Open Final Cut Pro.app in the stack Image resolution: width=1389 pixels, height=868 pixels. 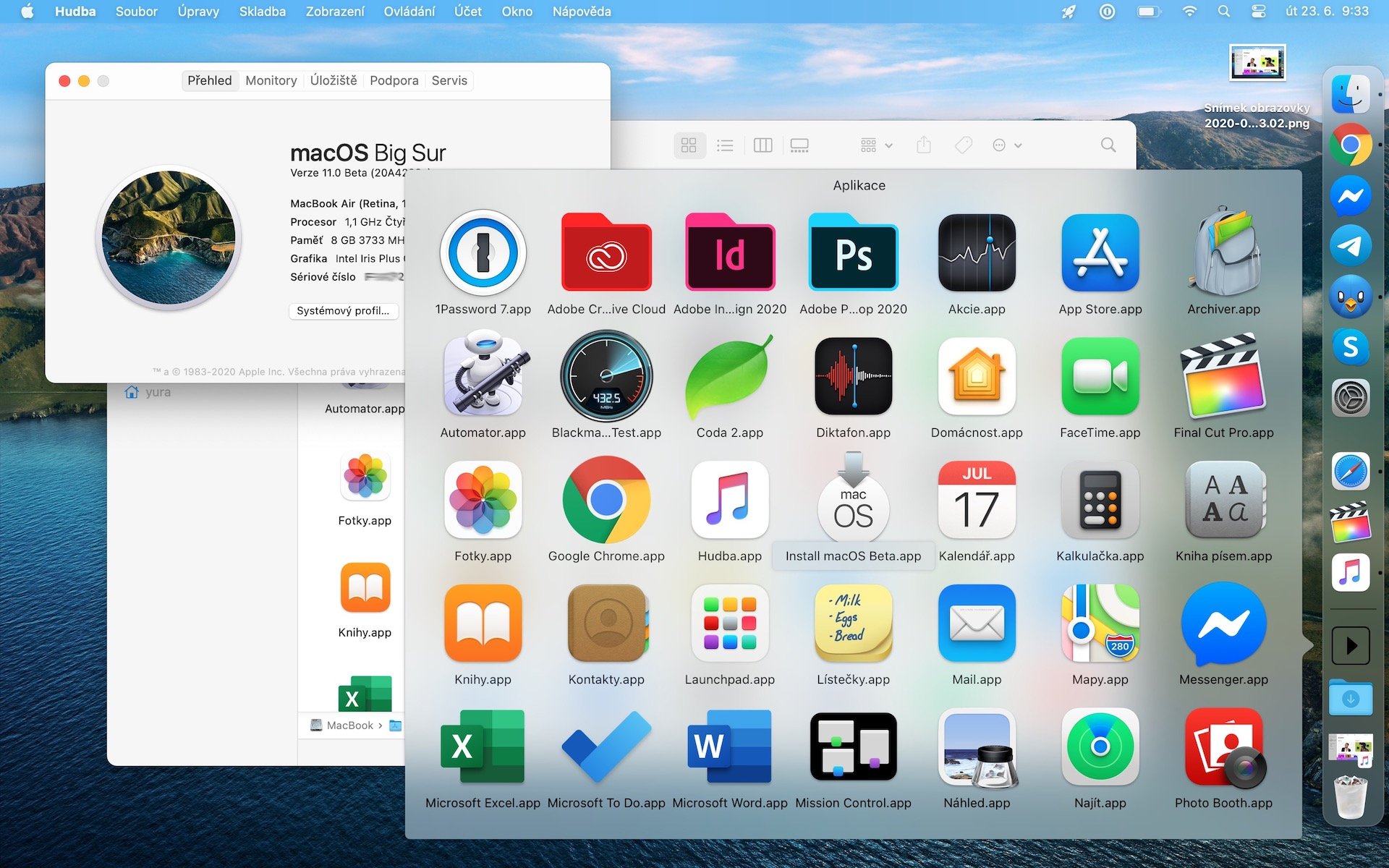(1224, 376)
